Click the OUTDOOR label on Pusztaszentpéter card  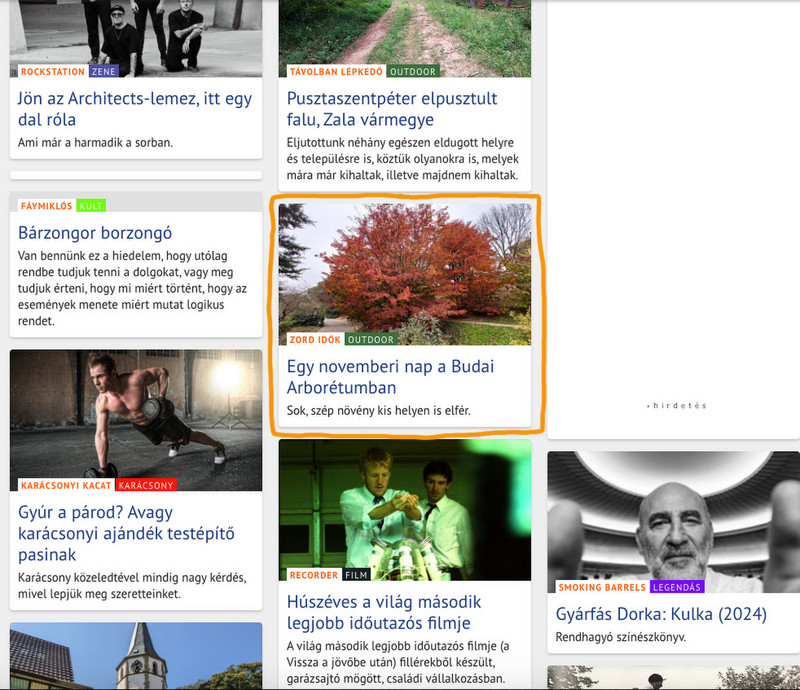[x=413, y=71]
